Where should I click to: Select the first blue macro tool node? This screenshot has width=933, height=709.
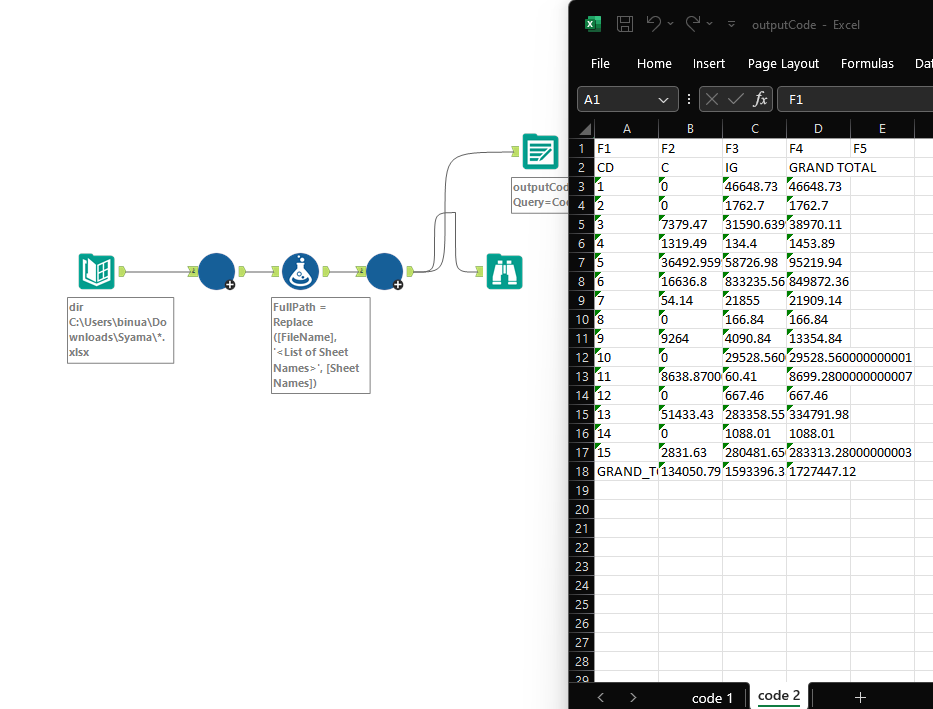(x=217, y=271)
